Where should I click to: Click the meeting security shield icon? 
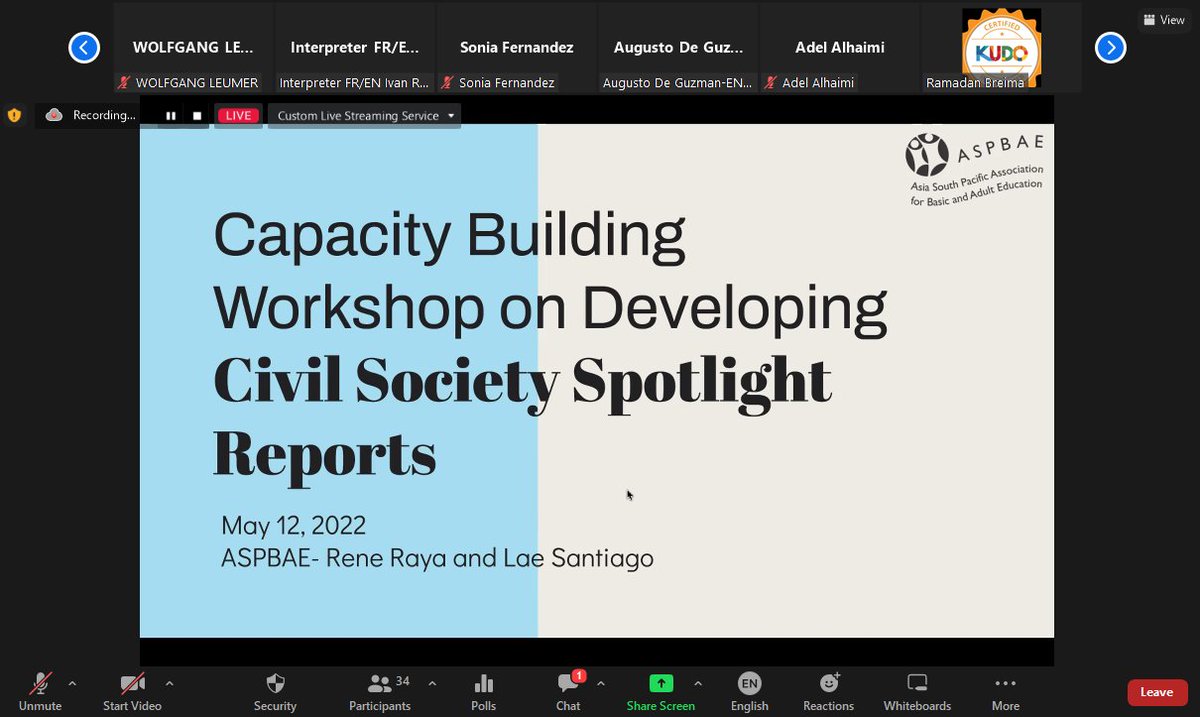pos(14,115)
